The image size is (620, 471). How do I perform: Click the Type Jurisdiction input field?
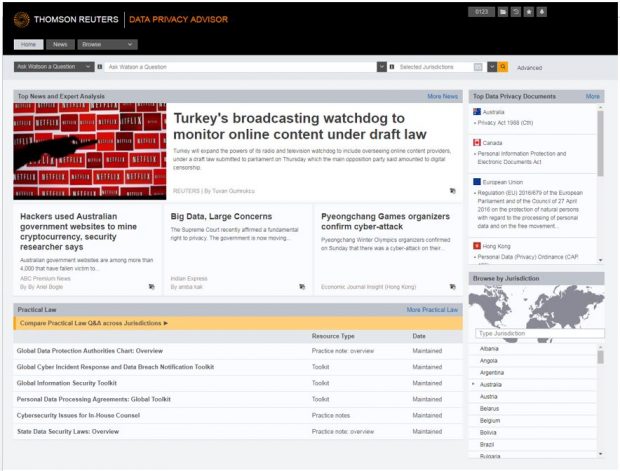(539, 333)
